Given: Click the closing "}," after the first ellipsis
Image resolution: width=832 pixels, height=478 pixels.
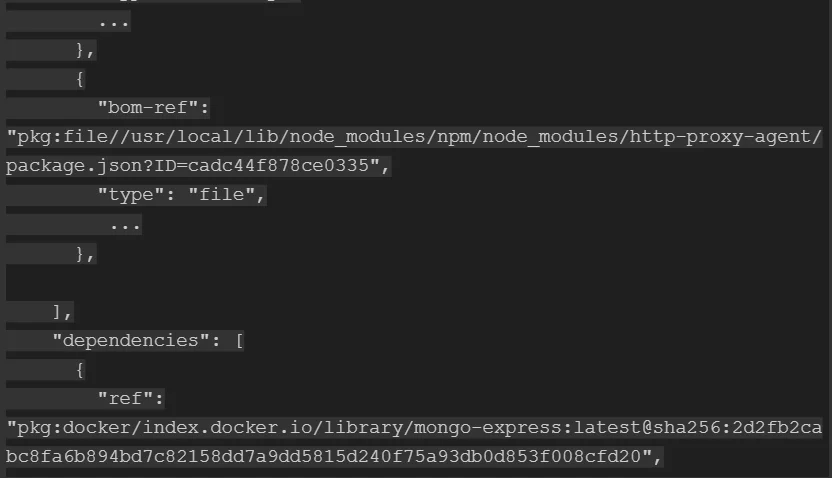Looking at the screenshot, I should [85, 50].
